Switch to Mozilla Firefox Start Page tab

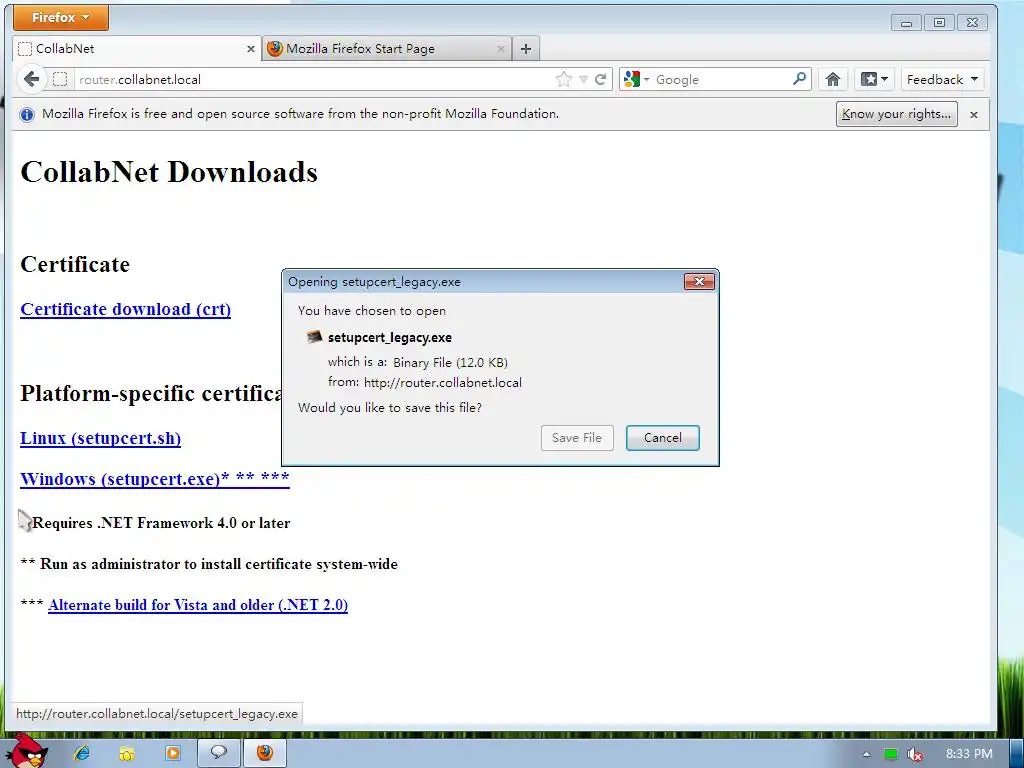pos(386,49)
